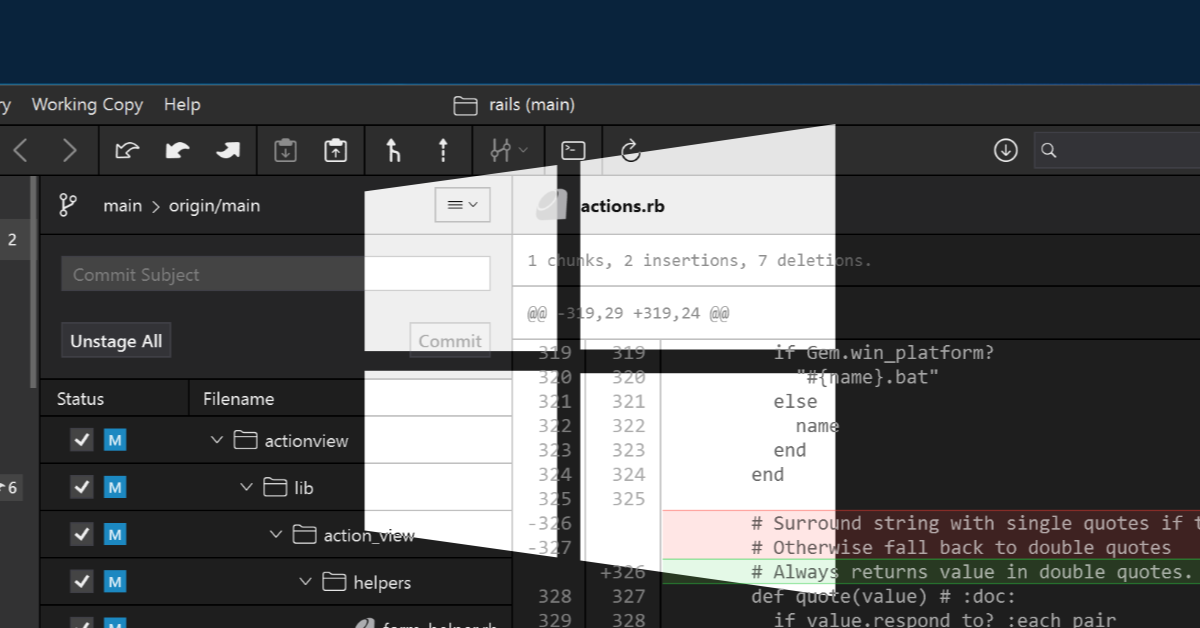This screenshot has height=628, width=1200.
Task: Collapse the actionview folder tree
Action: pos(217,439)
